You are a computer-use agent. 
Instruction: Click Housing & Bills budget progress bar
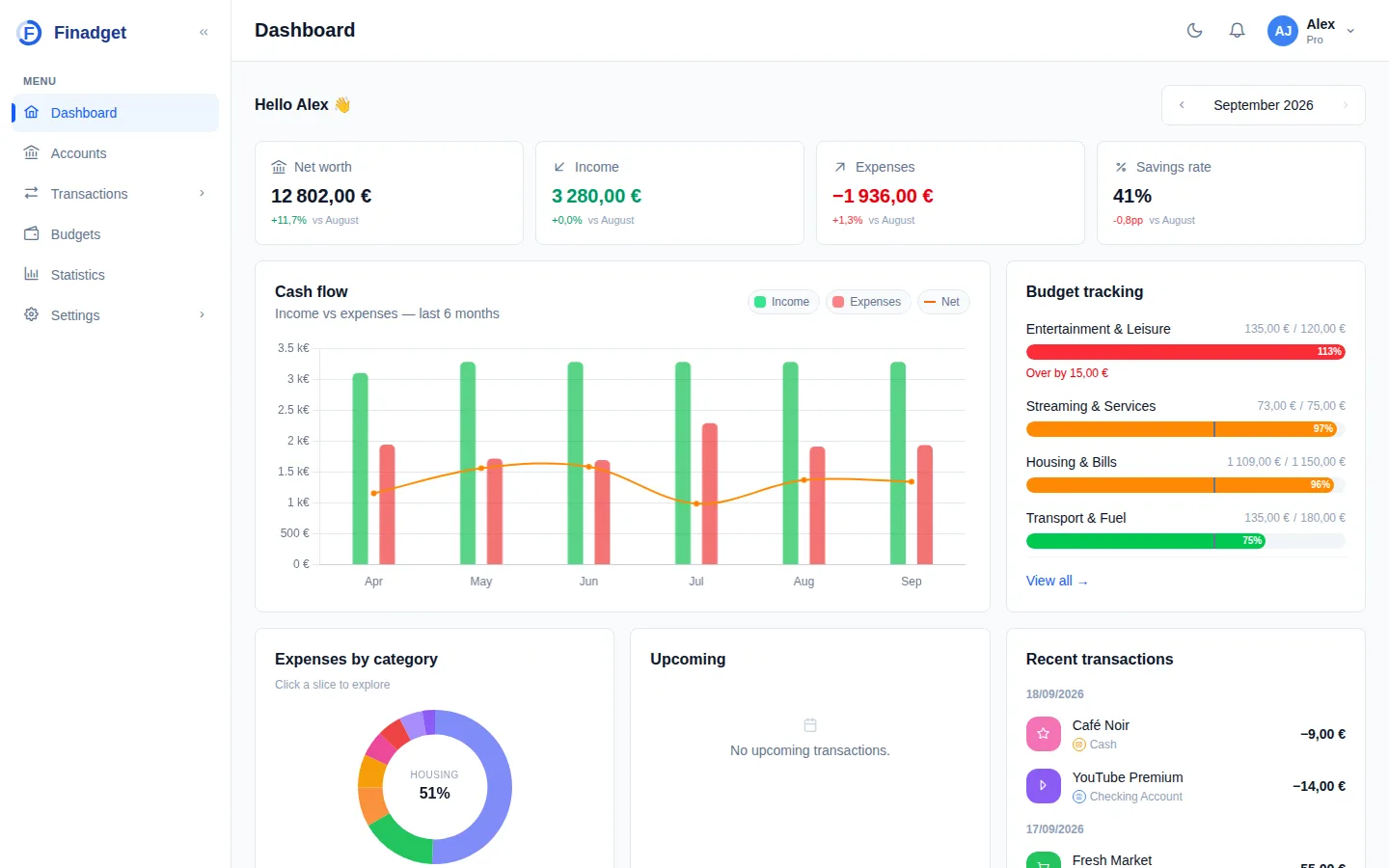[x=1185, y=485]
